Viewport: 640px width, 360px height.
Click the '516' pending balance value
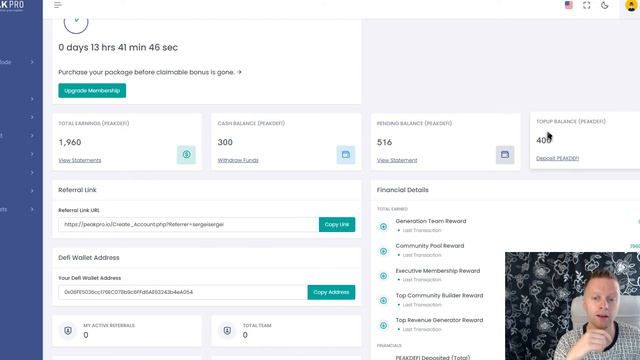click(384, 142)
